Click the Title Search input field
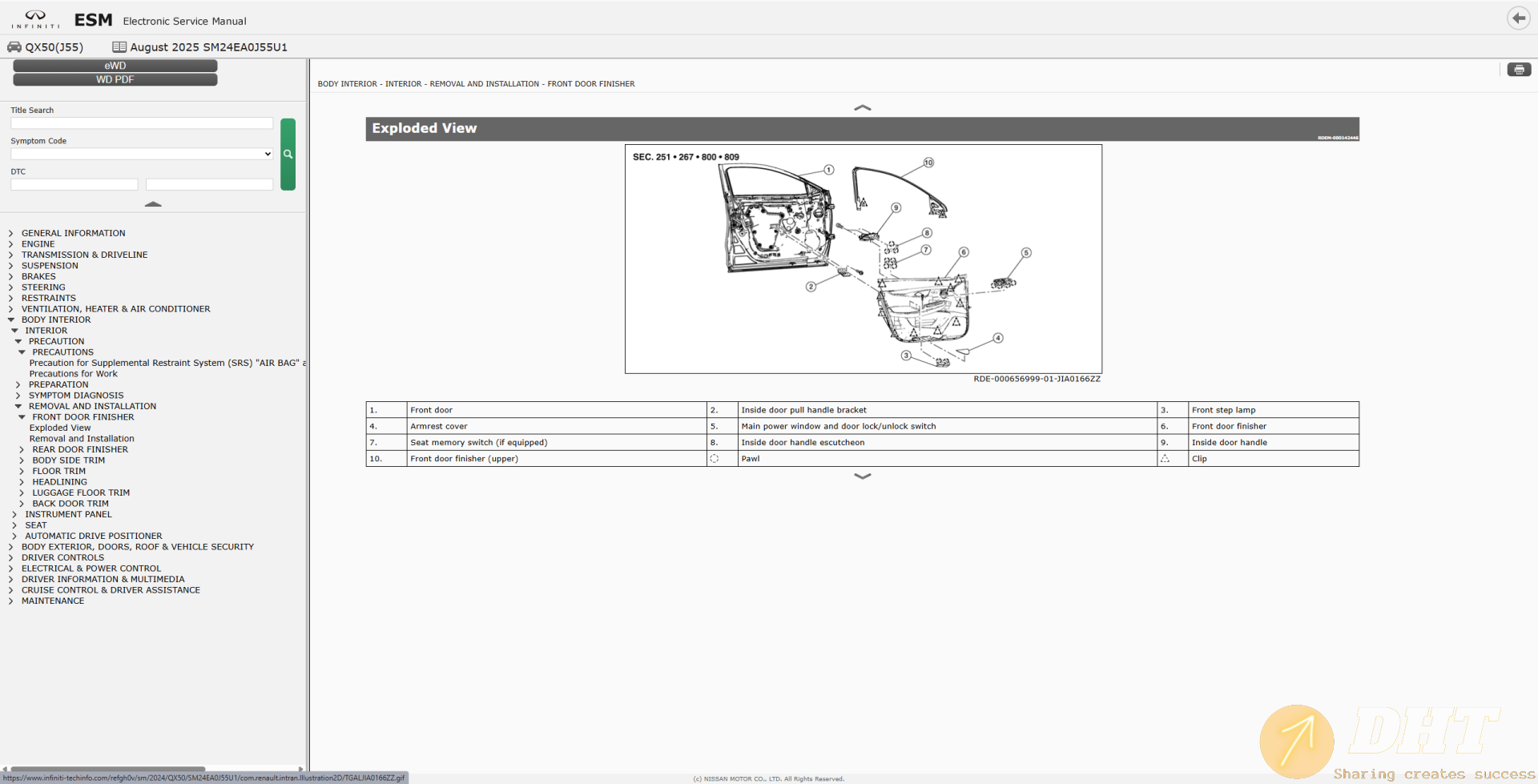1538x784 pixels. pyautogui.click(x=142, y=123)
